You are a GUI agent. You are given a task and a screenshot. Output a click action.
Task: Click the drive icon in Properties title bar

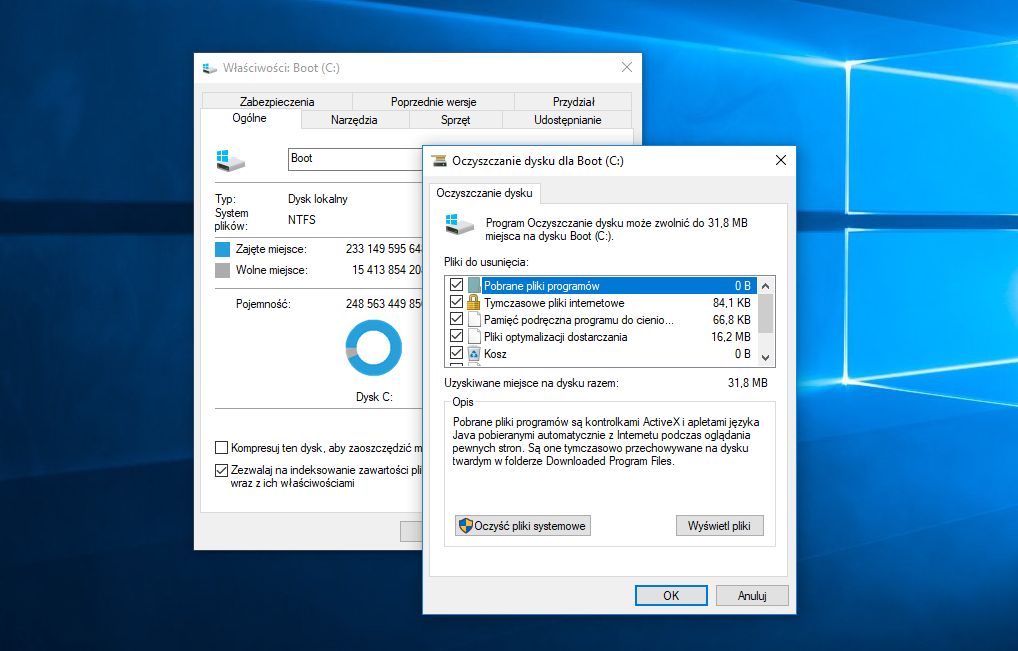tap(210, 68)
